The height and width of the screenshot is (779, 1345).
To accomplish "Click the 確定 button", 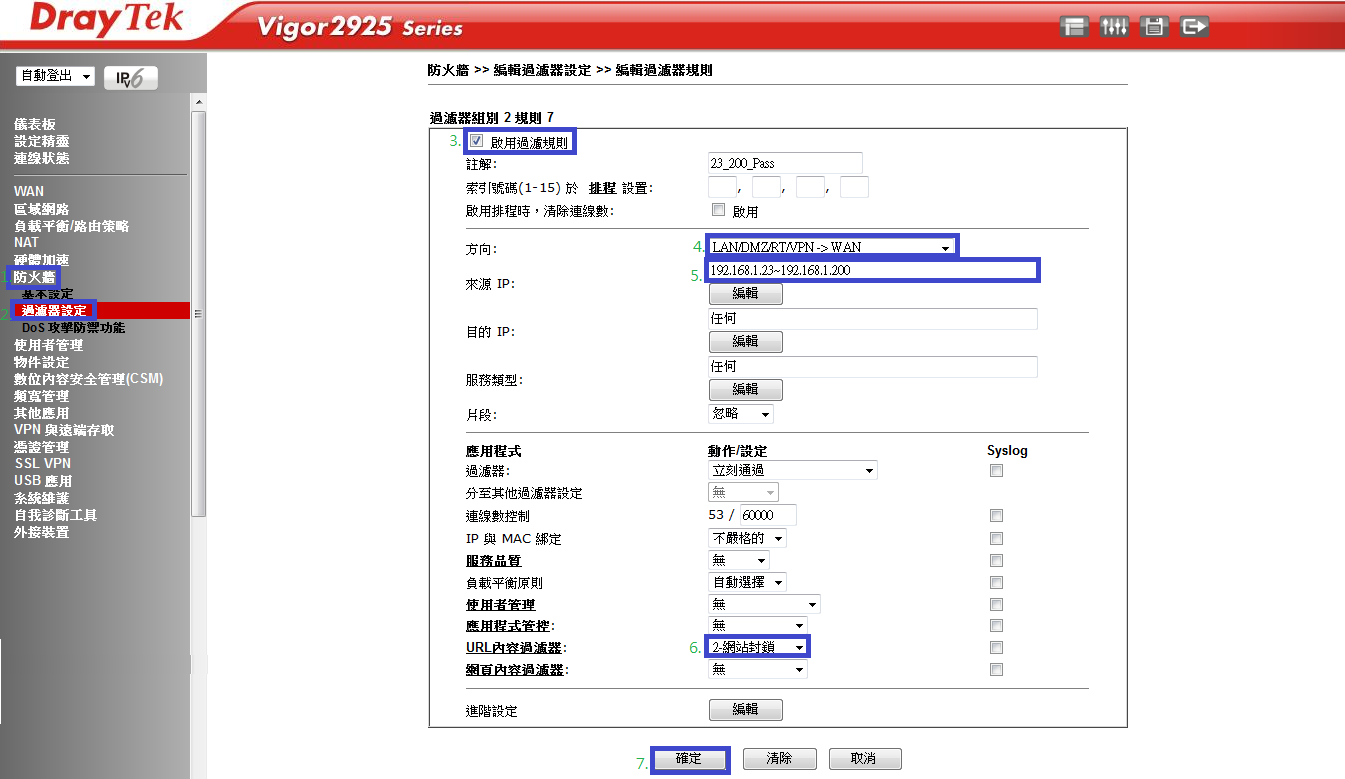I will (x=690, y=759).
